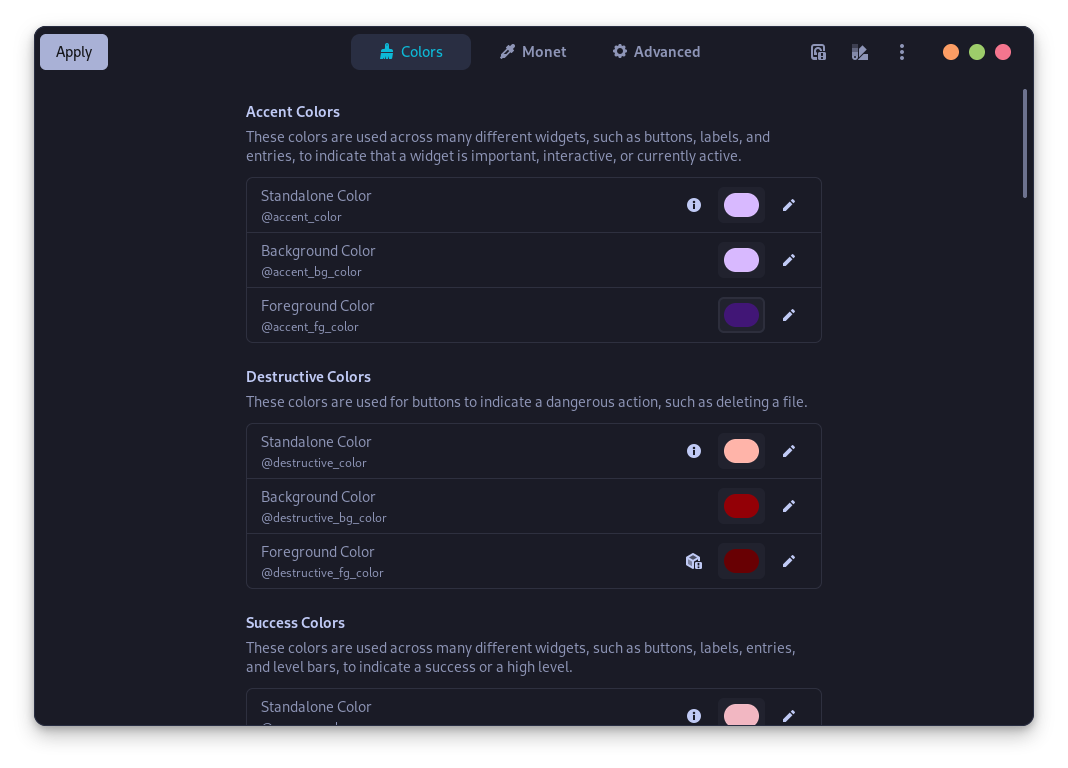Select the orange theme circle in header bar
This screenshot has width=1068, height=768.
point(951,51)
